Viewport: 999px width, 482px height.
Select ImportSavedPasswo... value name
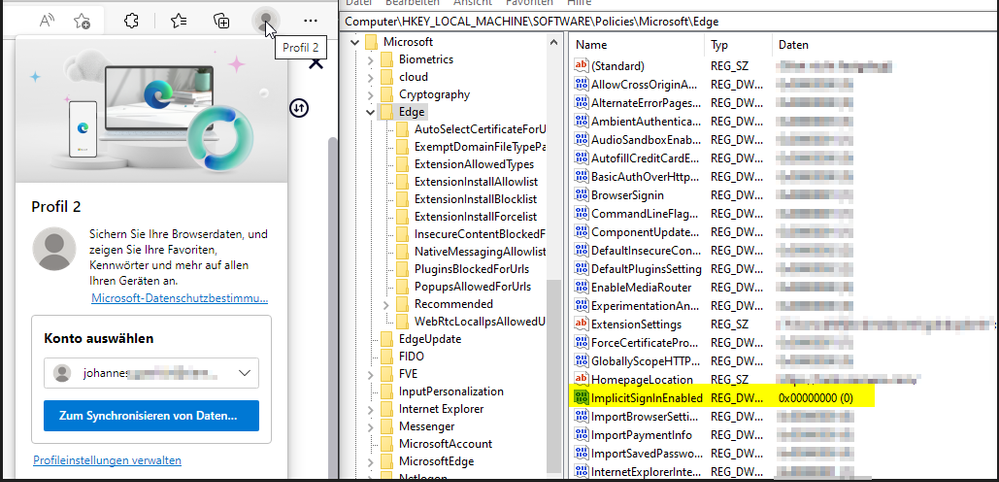coord(646,453)
